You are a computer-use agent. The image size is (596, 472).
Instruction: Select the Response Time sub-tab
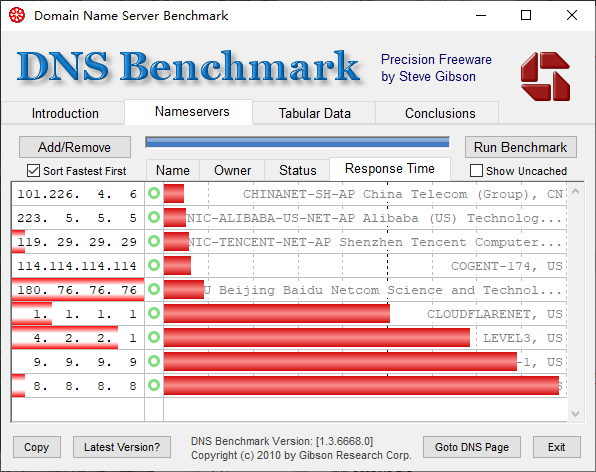coord(390,169)
